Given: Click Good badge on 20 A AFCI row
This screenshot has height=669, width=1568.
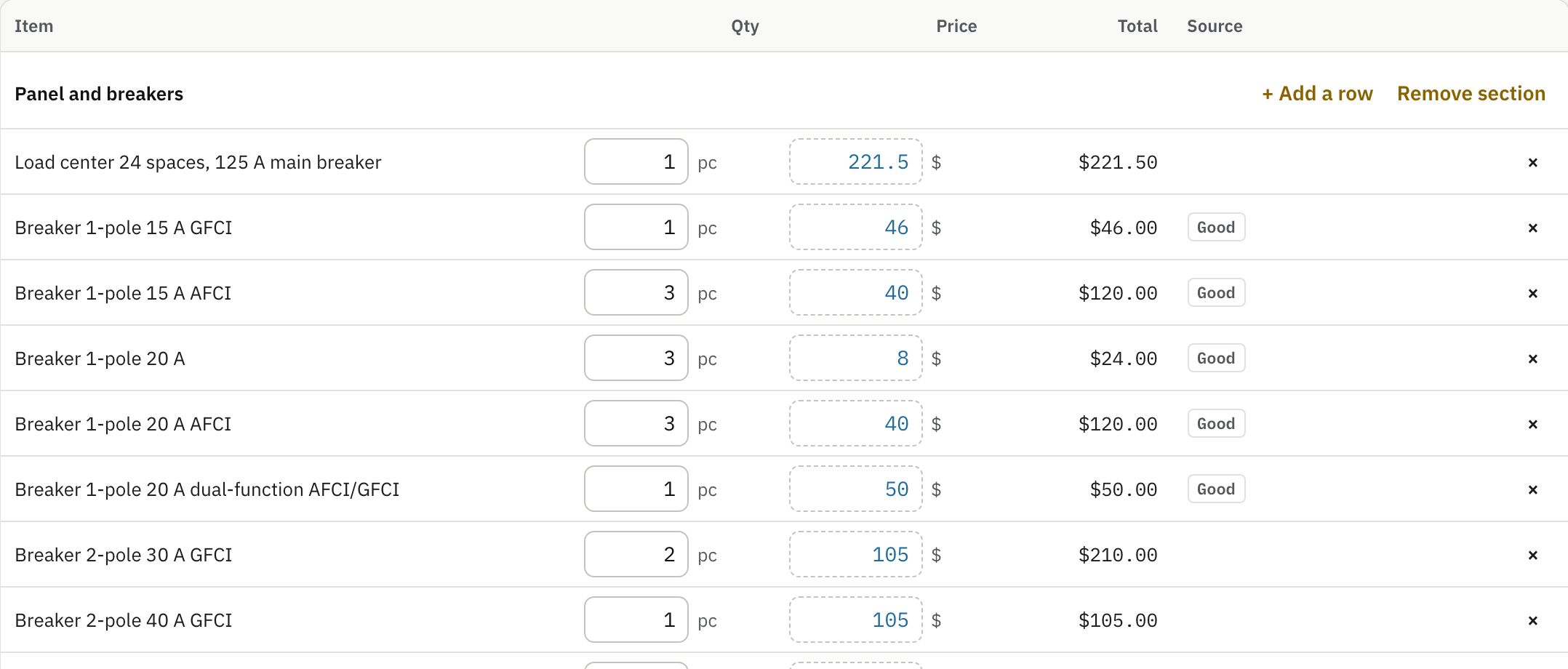Looking at the screenshot, I should (x=1216, y=423).
